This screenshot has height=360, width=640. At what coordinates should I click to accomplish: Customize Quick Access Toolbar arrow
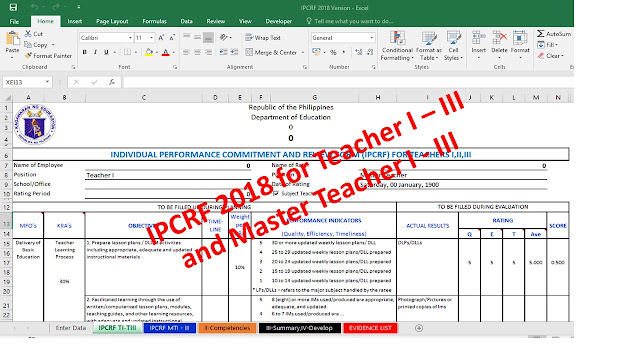tap(78, 7)
